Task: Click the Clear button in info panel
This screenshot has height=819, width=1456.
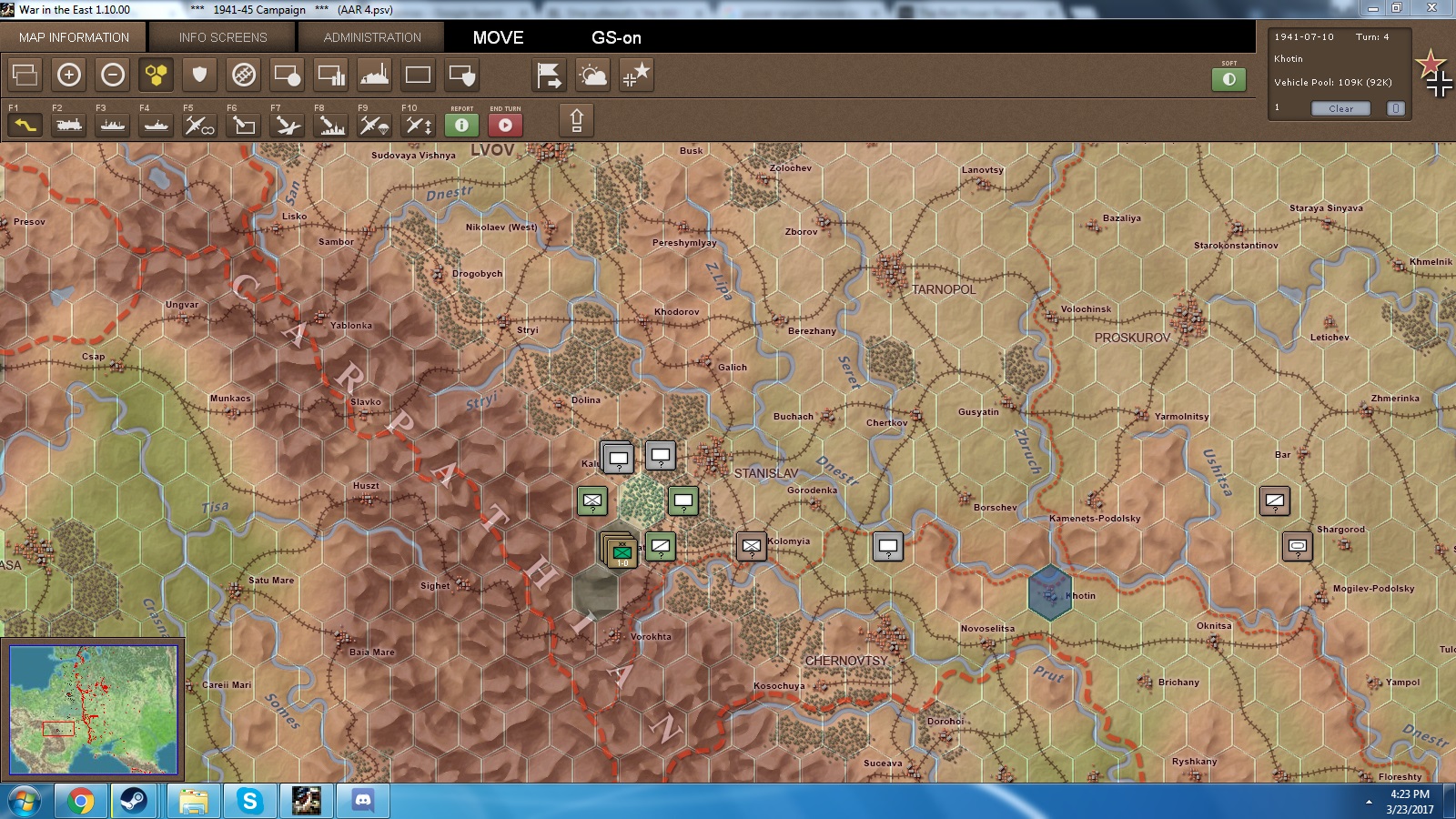Action: coord(1340,108)
